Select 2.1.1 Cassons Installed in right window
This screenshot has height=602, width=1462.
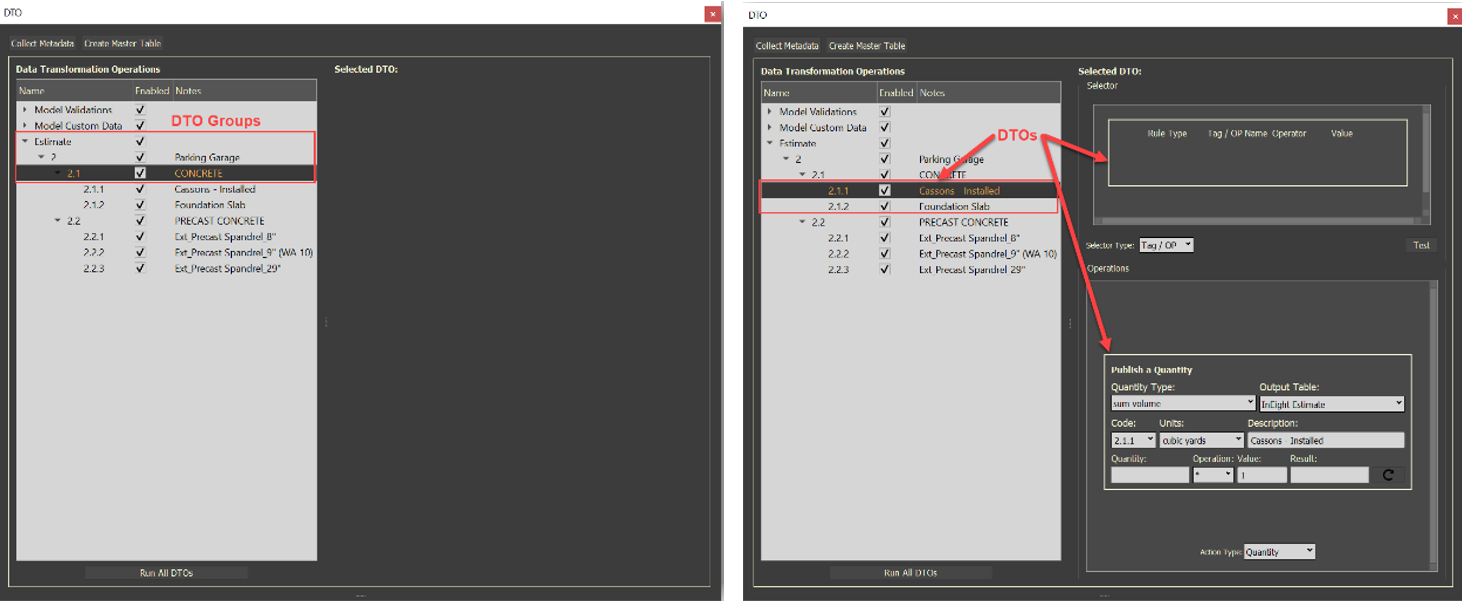911,190
